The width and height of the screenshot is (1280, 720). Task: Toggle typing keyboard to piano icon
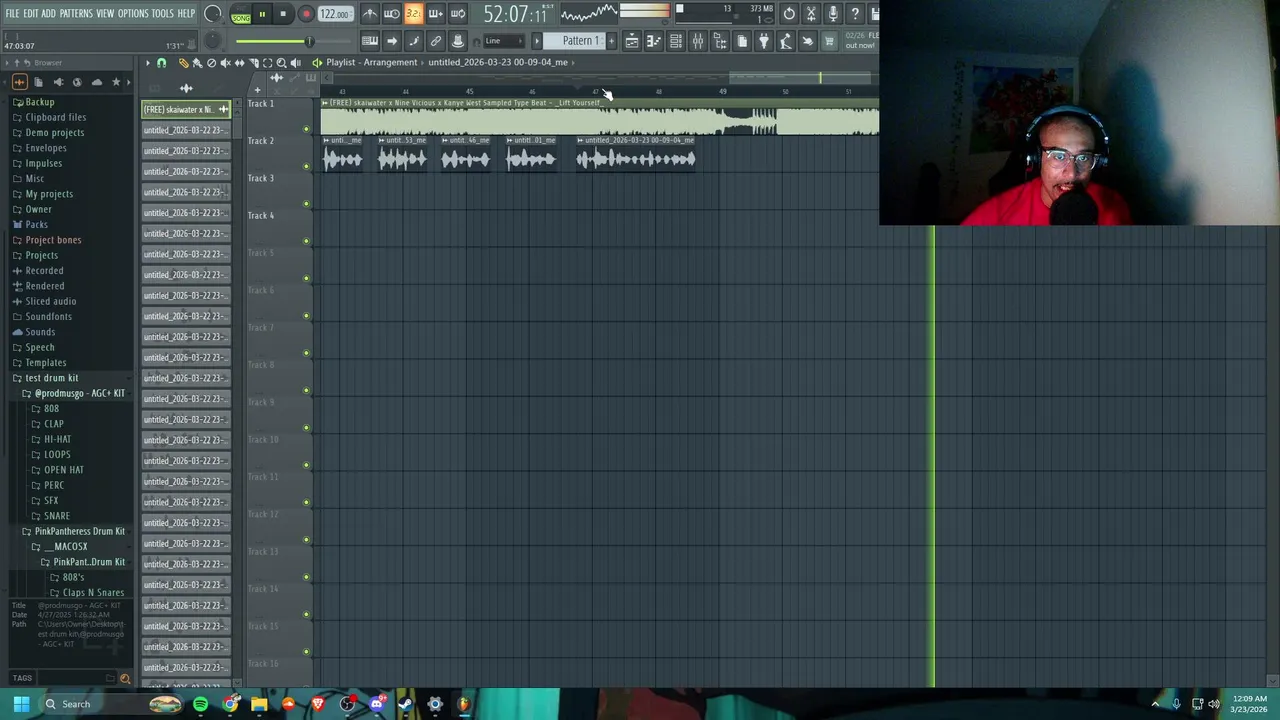370,41
